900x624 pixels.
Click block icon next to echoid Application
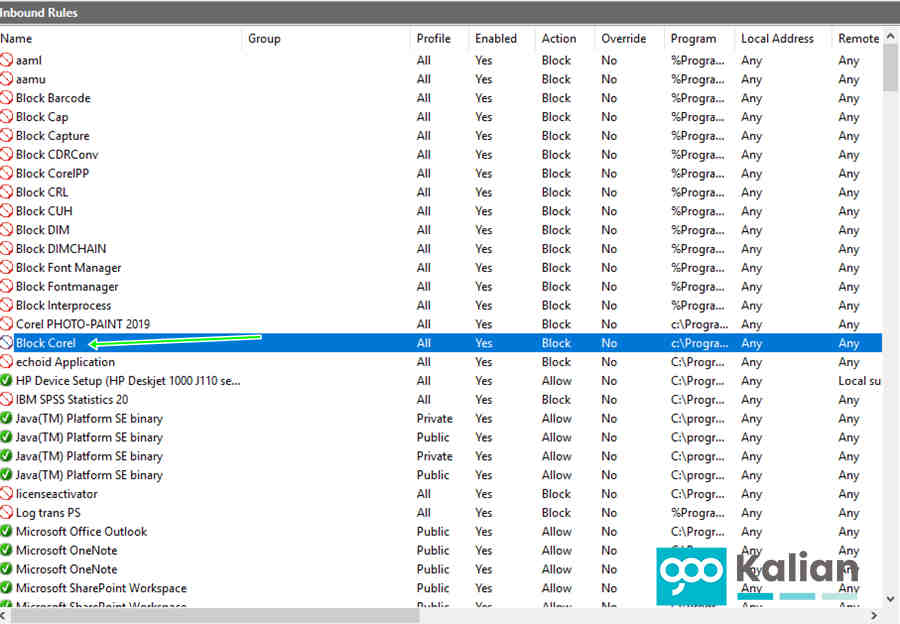(6, 362)
